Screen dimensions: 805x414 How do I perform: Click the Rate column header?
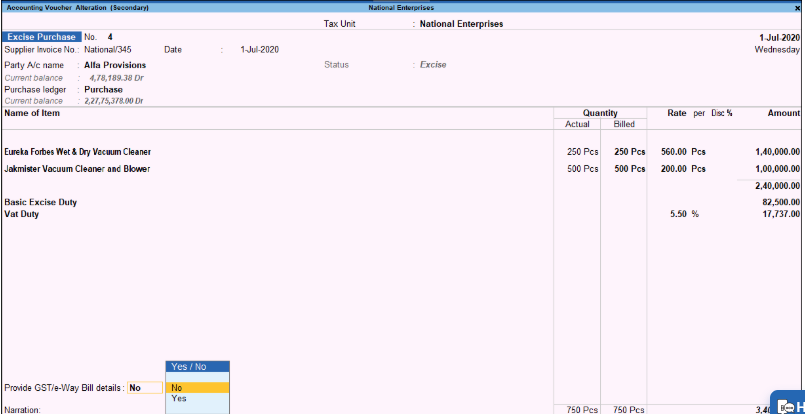click(677, 113)
